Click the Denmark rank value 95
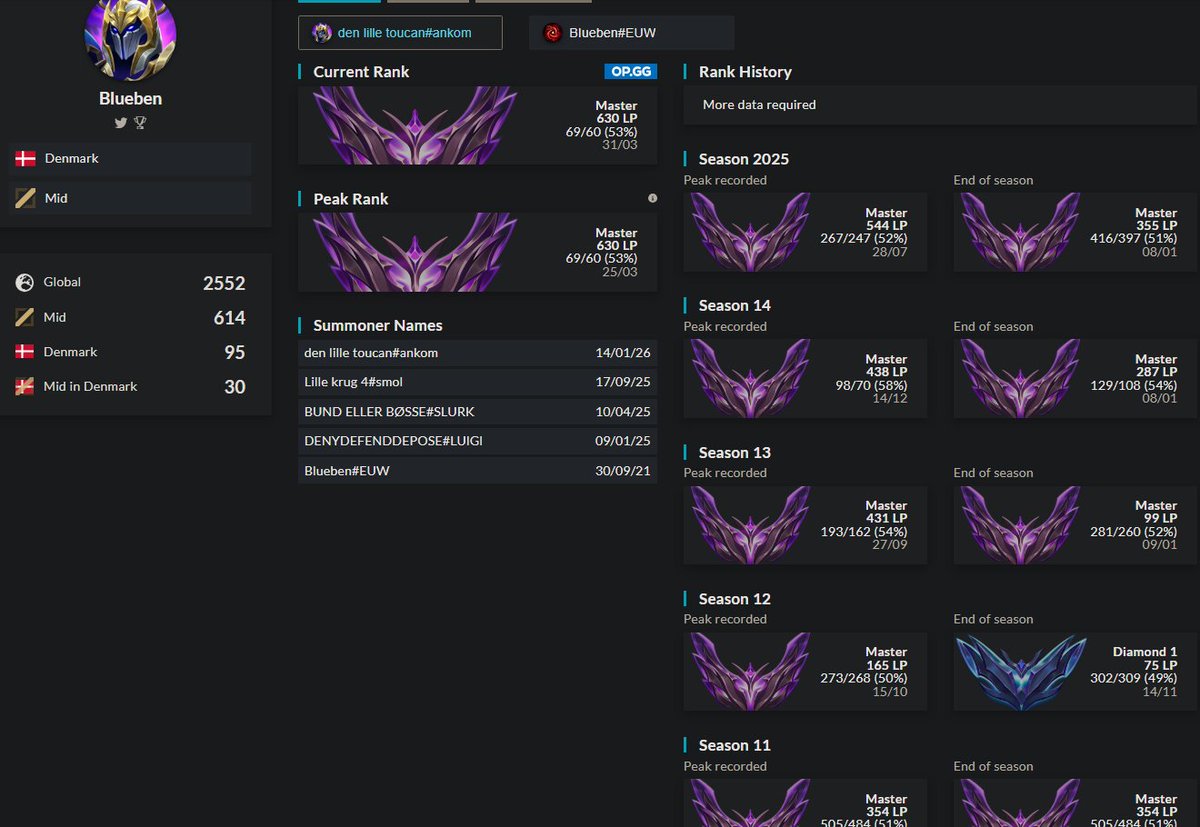This screenshot has height=827, width=1200. coord(235,353)
